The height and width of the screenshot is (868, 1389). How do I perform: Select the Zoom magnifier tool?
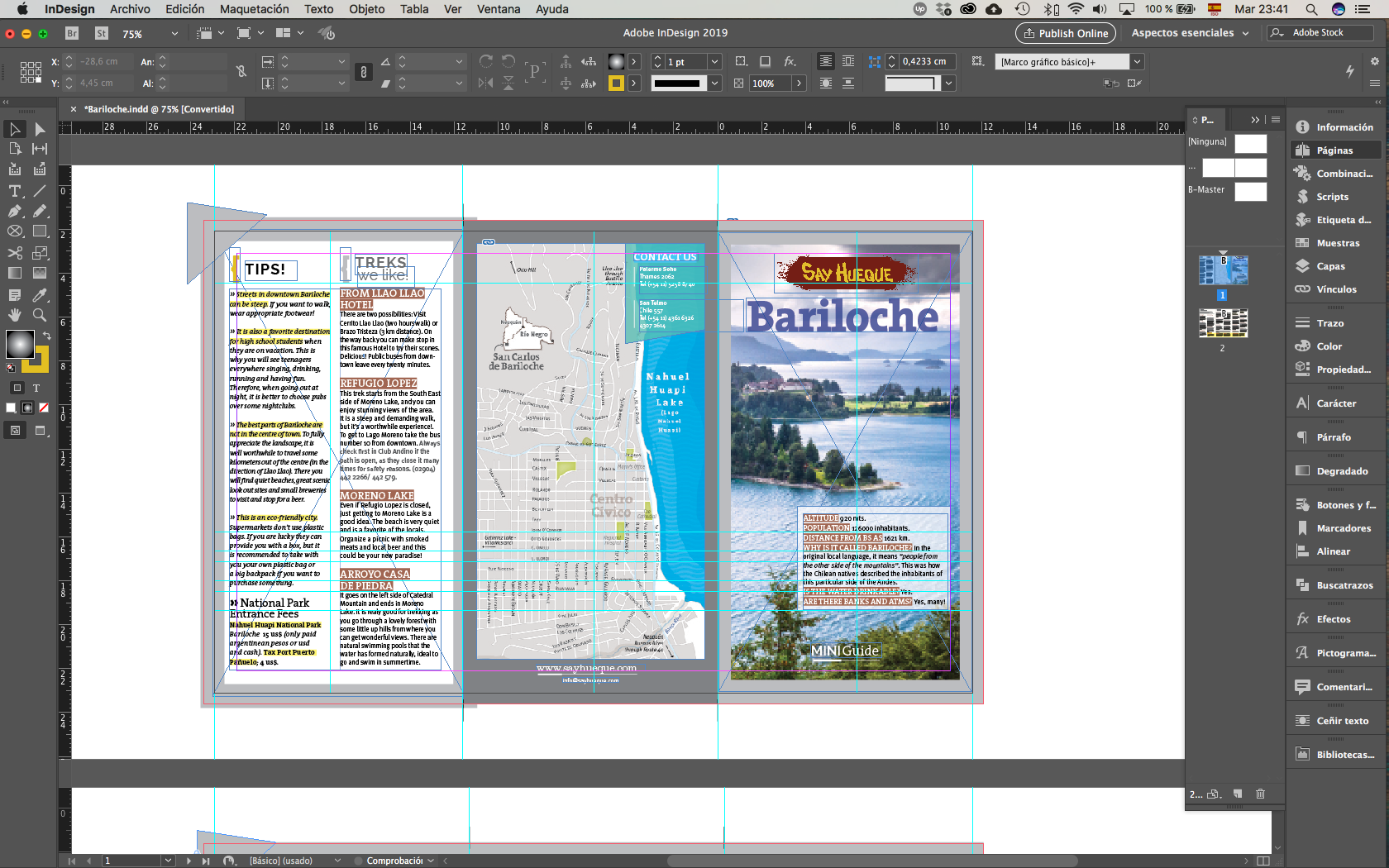[40, 315]
